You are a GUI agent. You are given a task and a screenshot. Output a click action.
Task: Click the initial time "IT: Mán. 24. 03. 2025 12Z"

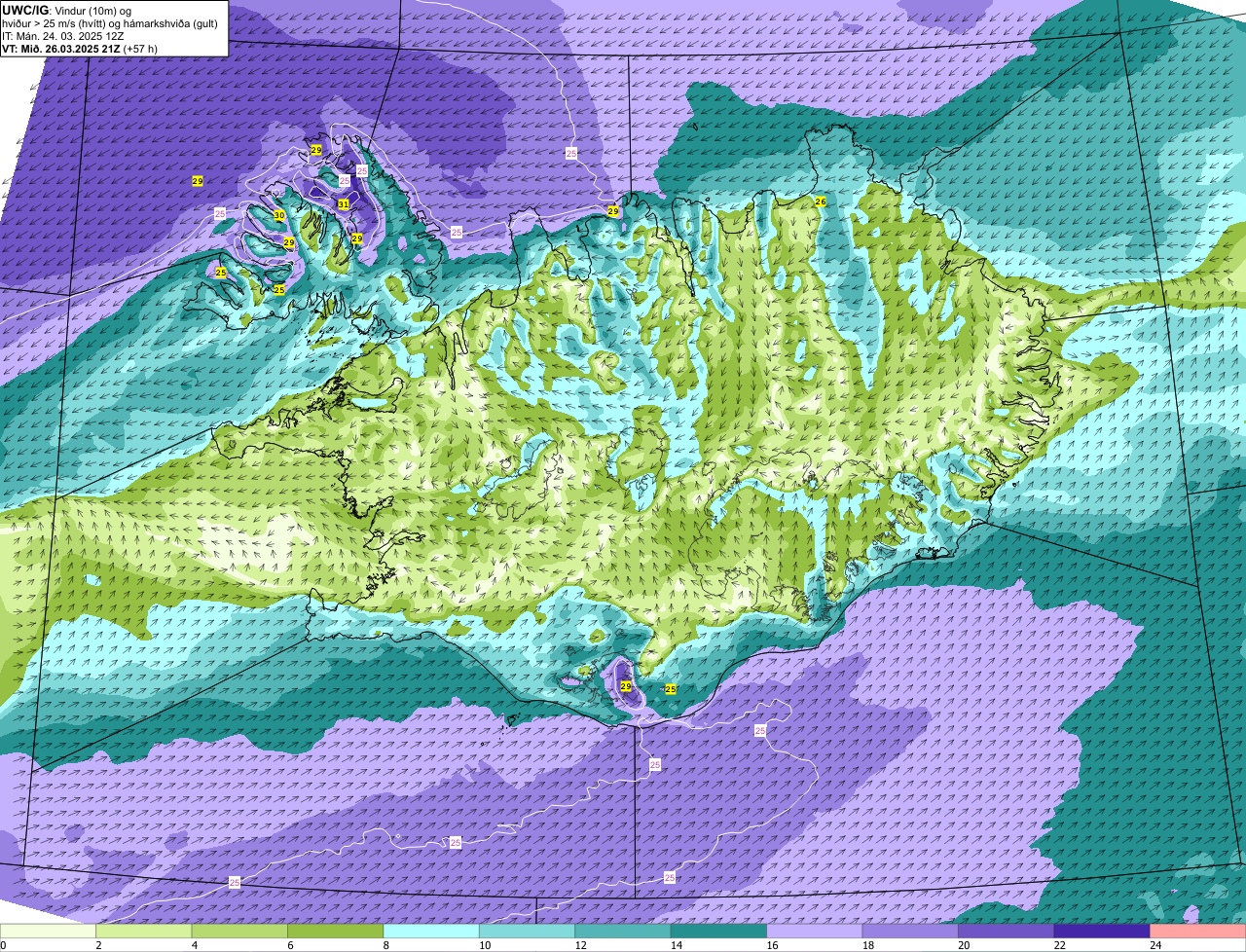coord(62,36)
